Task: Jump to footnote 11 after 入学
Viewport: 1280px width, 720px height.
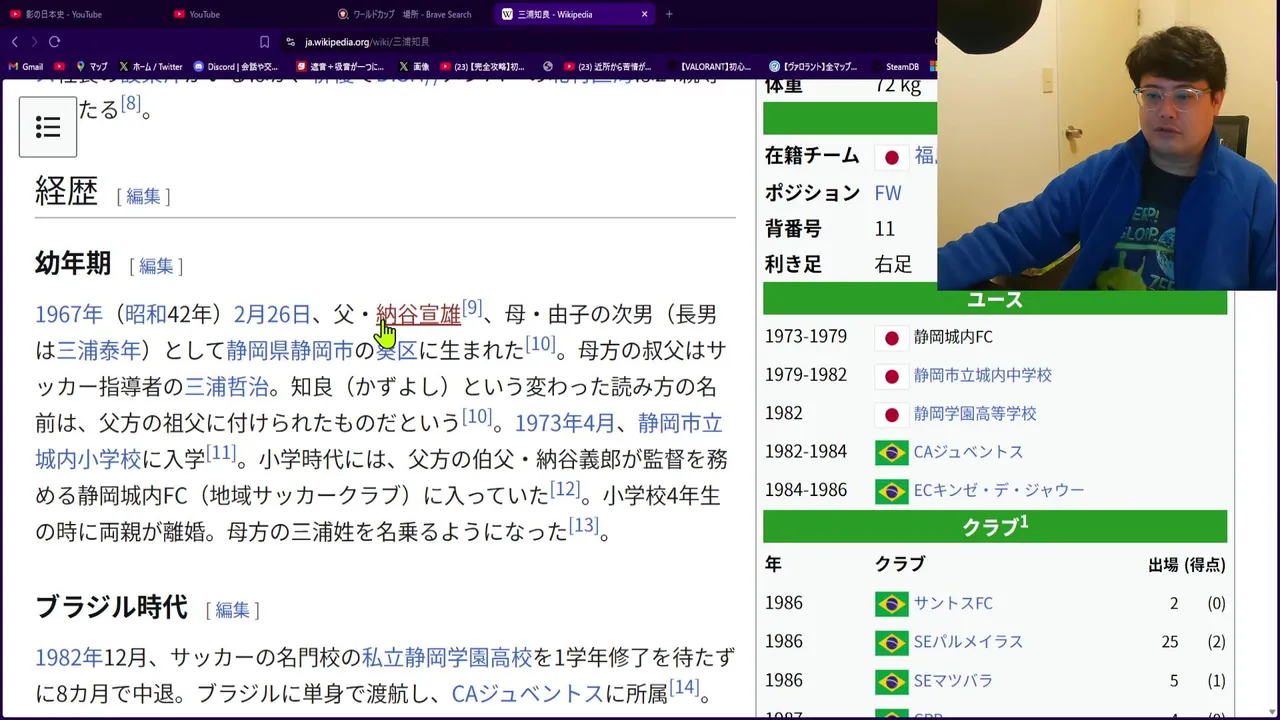Action: (221, 452)
